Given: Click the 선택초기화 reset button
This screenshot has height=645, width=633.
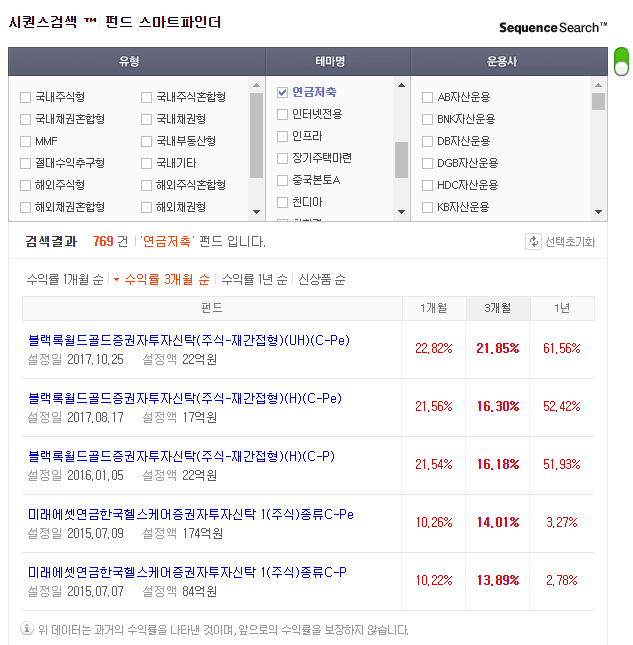Looking at the screenshot, I should (x=561, y=241).
